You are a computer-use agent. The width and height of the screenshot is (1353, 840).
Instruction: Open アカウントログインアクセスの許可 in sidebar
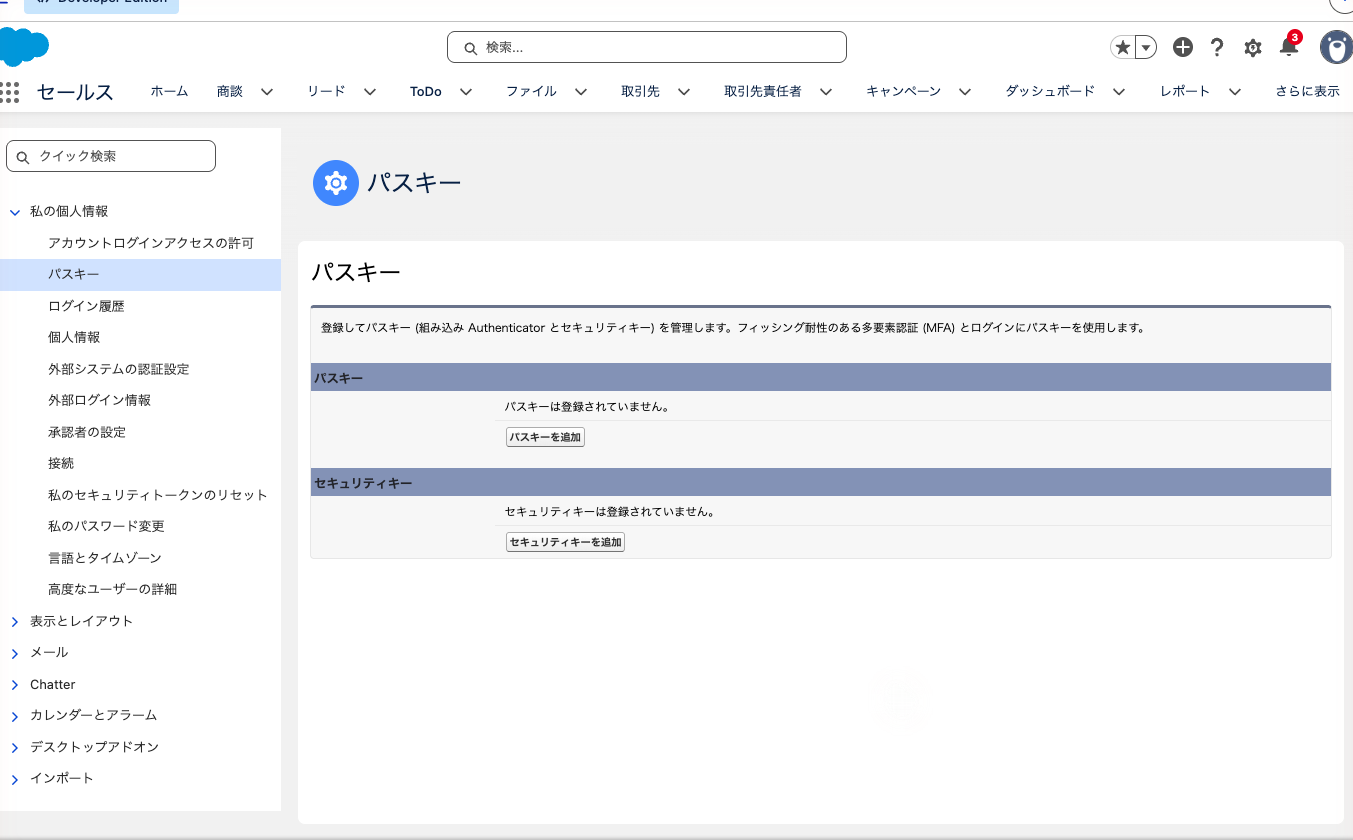point(151,243)
